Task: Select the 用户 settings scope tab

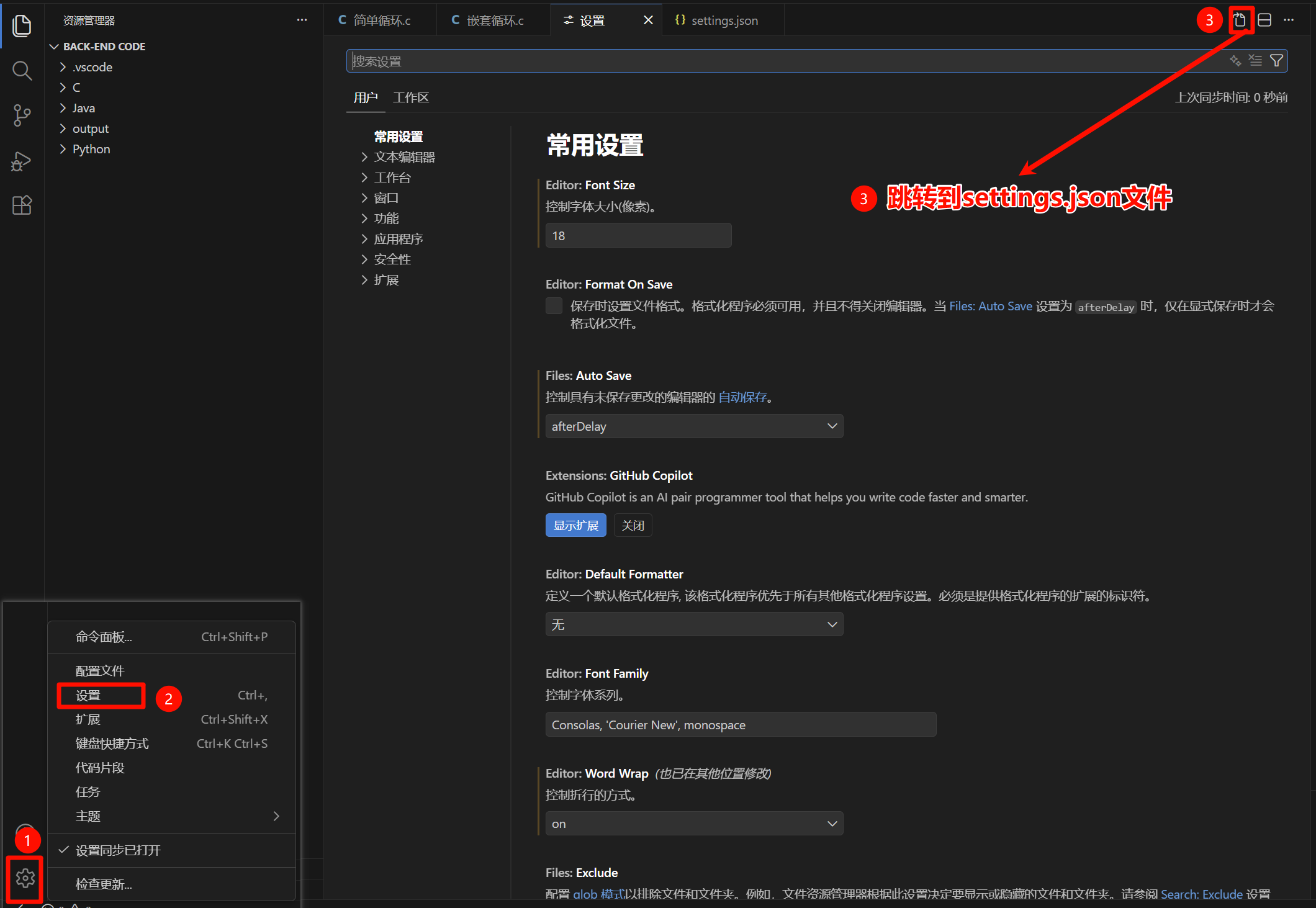Action: [x=366, y=97]
